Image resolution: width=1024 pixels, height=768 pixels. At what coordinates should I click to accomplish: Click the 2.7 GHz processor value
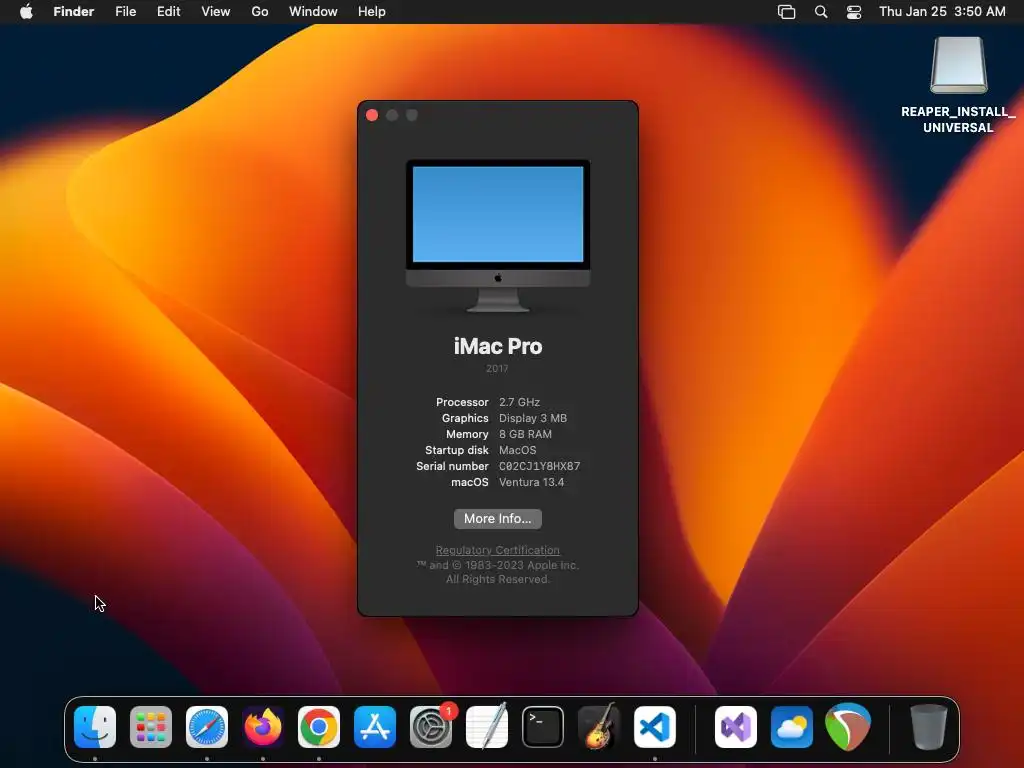click(519, 402)
